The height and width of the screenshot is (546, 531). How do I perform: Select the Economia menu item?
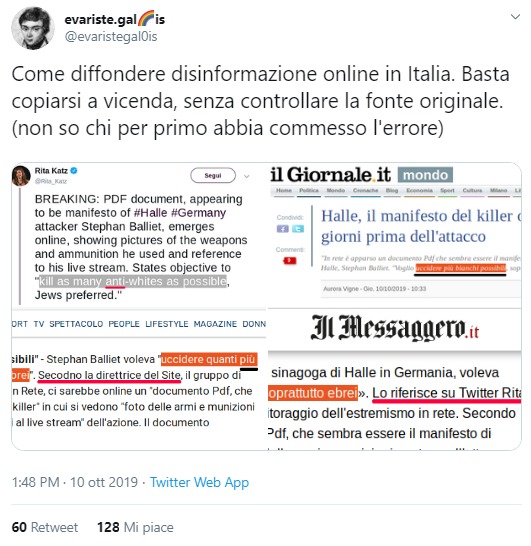point(419,190)
